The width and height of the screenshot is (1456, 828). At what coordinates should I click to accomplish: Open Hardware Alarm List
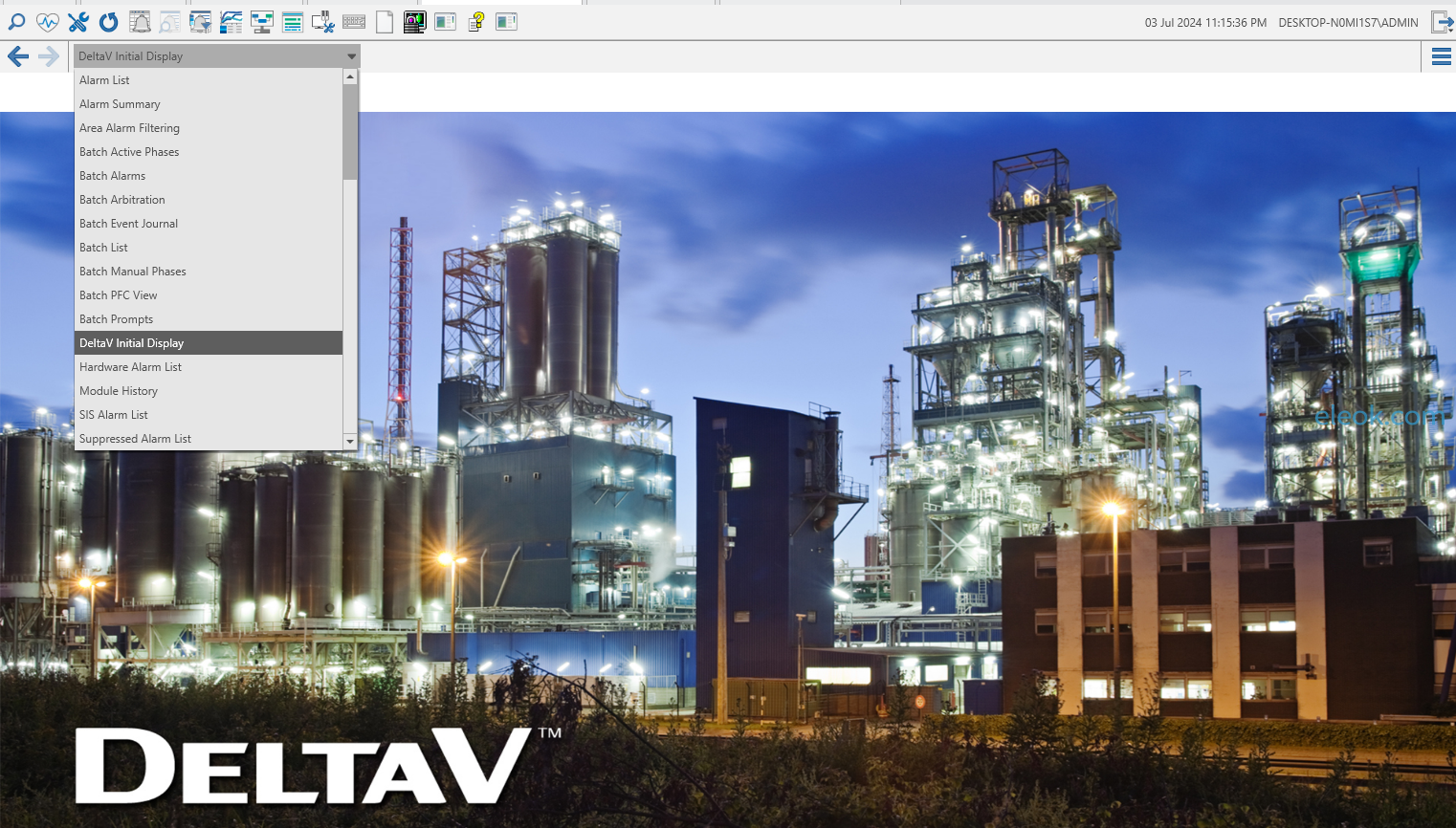coord(209,367)
